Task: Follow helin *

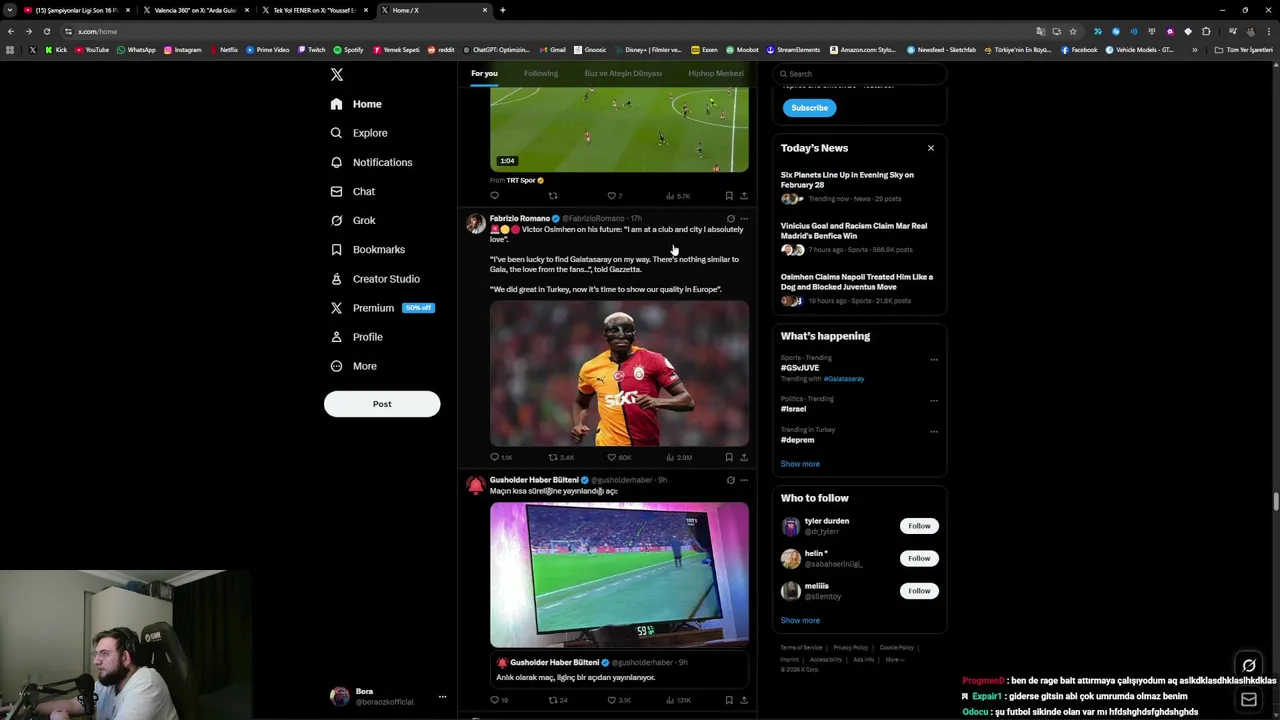Action: click(919, 558)
